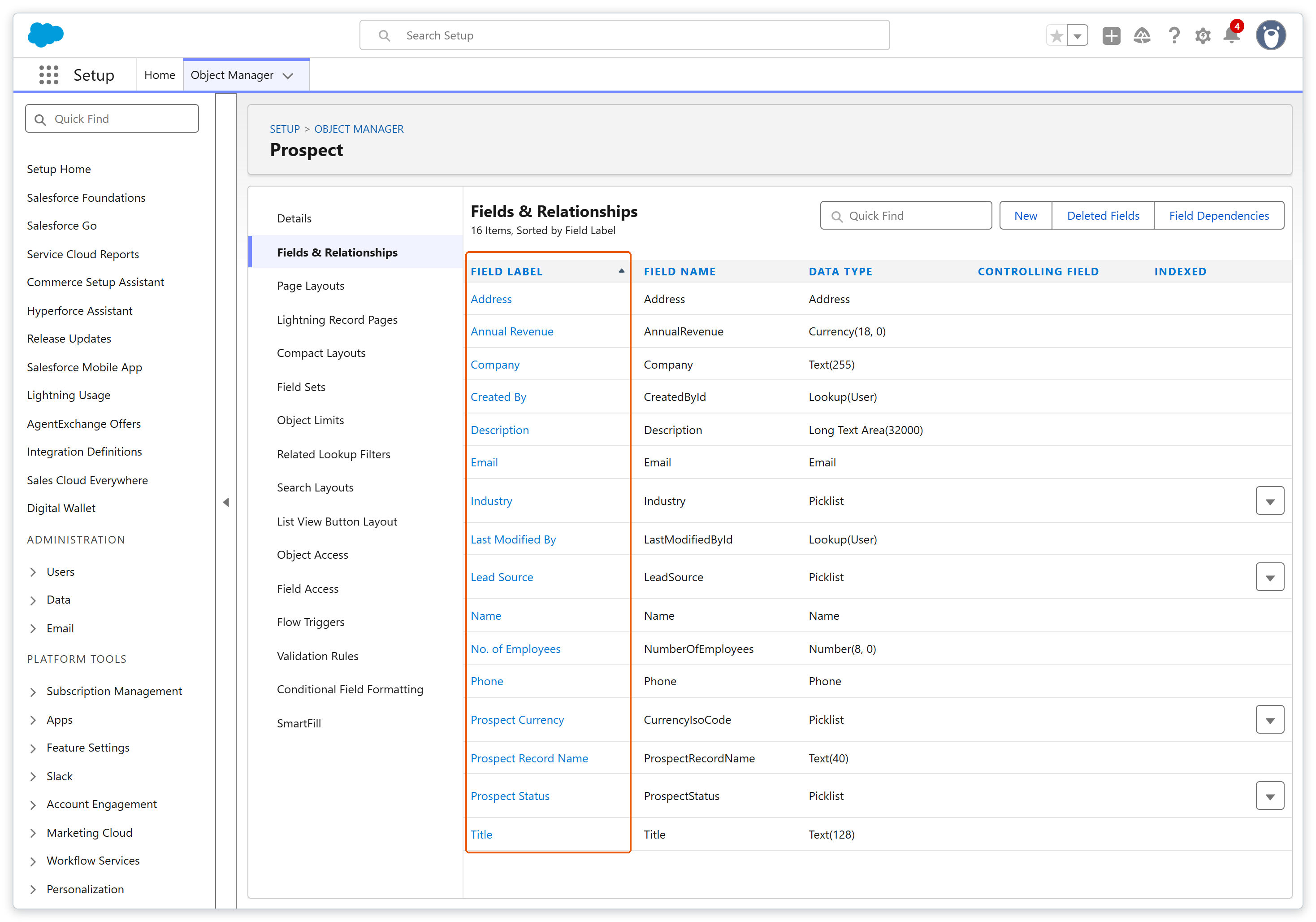This screenshot has height=922, width=1316.
Task: Focus the sidebar Quick Find field
Action: click(x=112, y=119)
